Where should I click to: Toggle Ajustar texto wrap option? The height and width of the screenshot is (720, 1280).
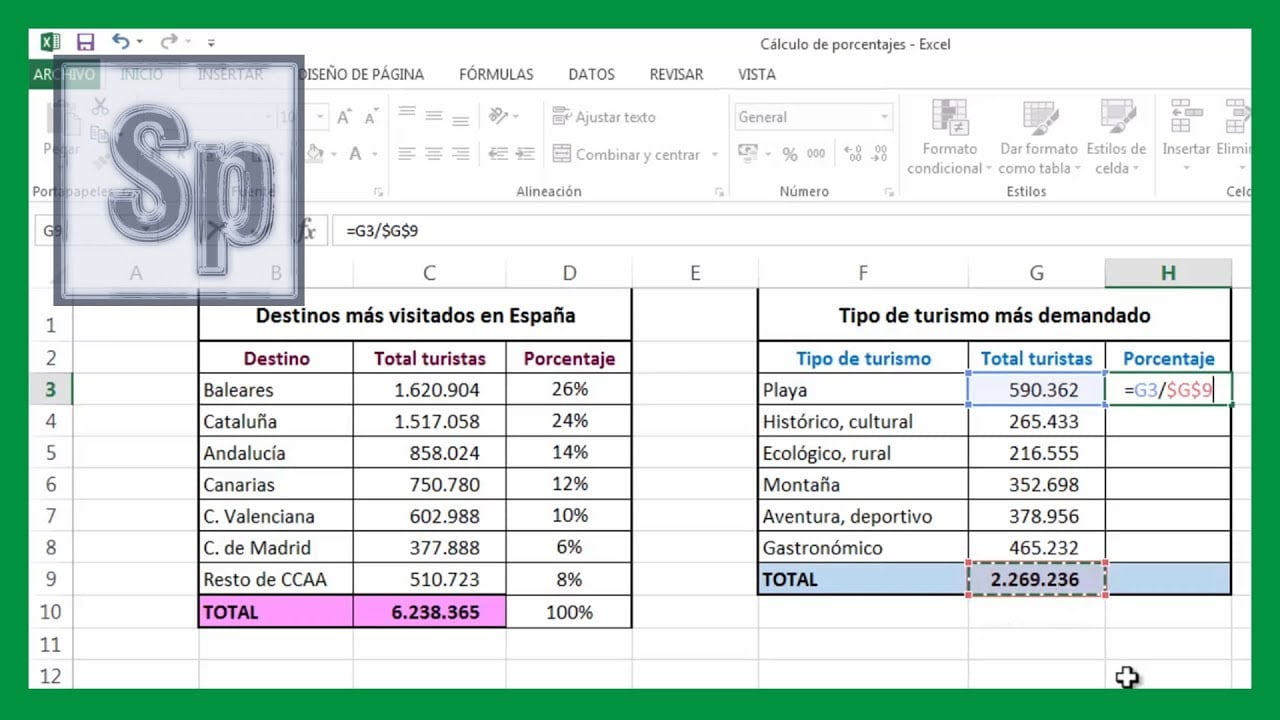point(604,117)
